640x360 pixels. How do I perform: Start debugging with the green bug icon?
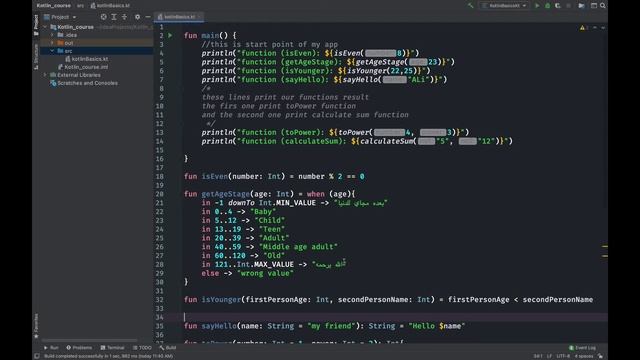pyautogui.click(x=548, y=6)
